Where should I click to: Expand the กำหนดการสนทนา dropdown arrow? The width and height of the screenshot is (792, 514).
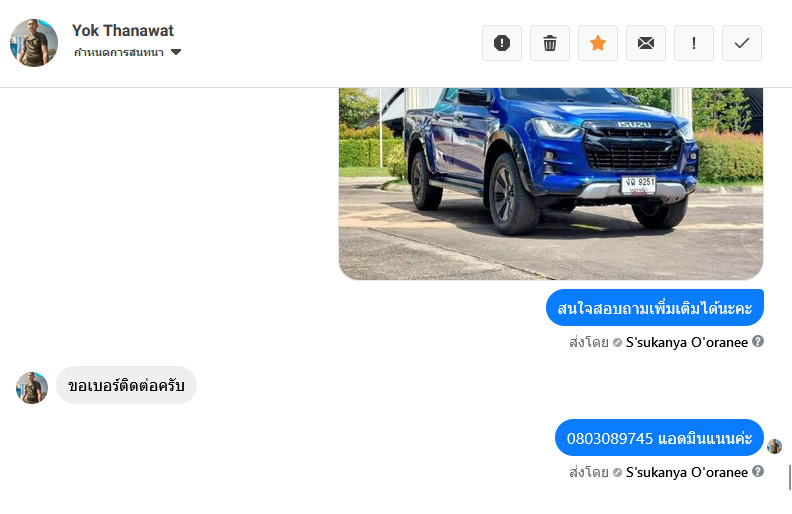point(176,52)
